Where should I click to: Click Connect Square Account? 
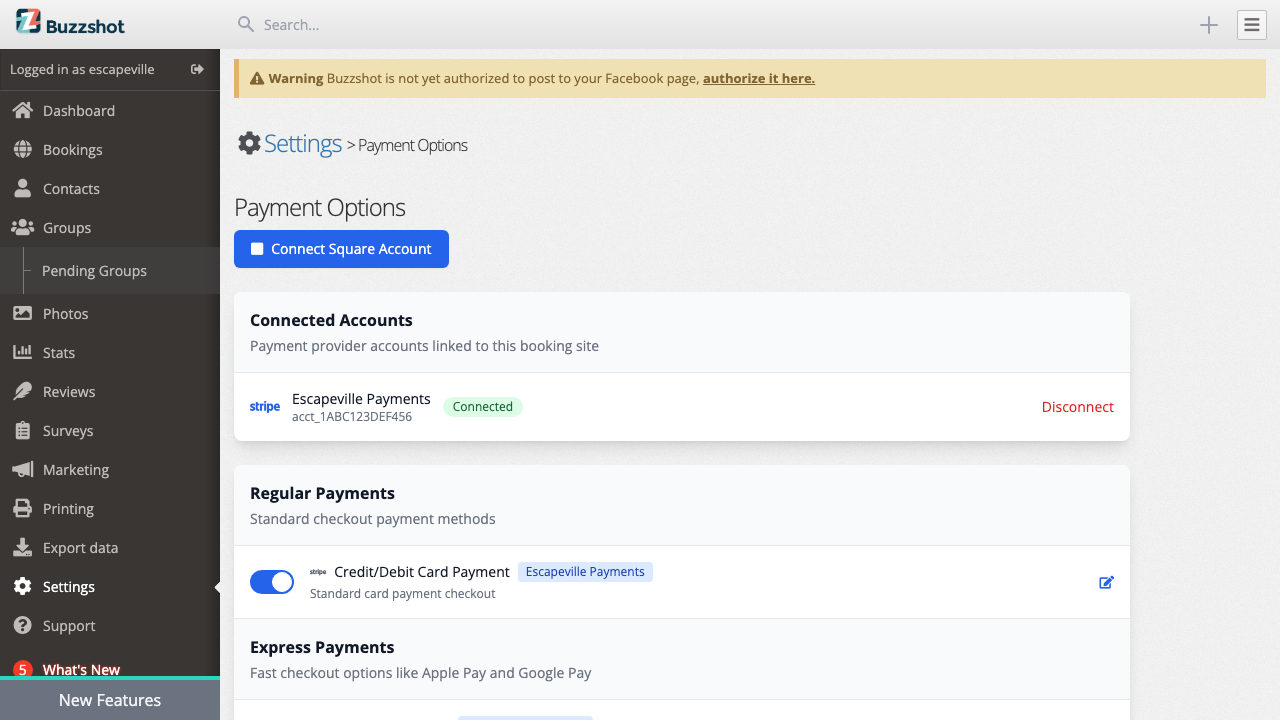(x=341, y=249)
